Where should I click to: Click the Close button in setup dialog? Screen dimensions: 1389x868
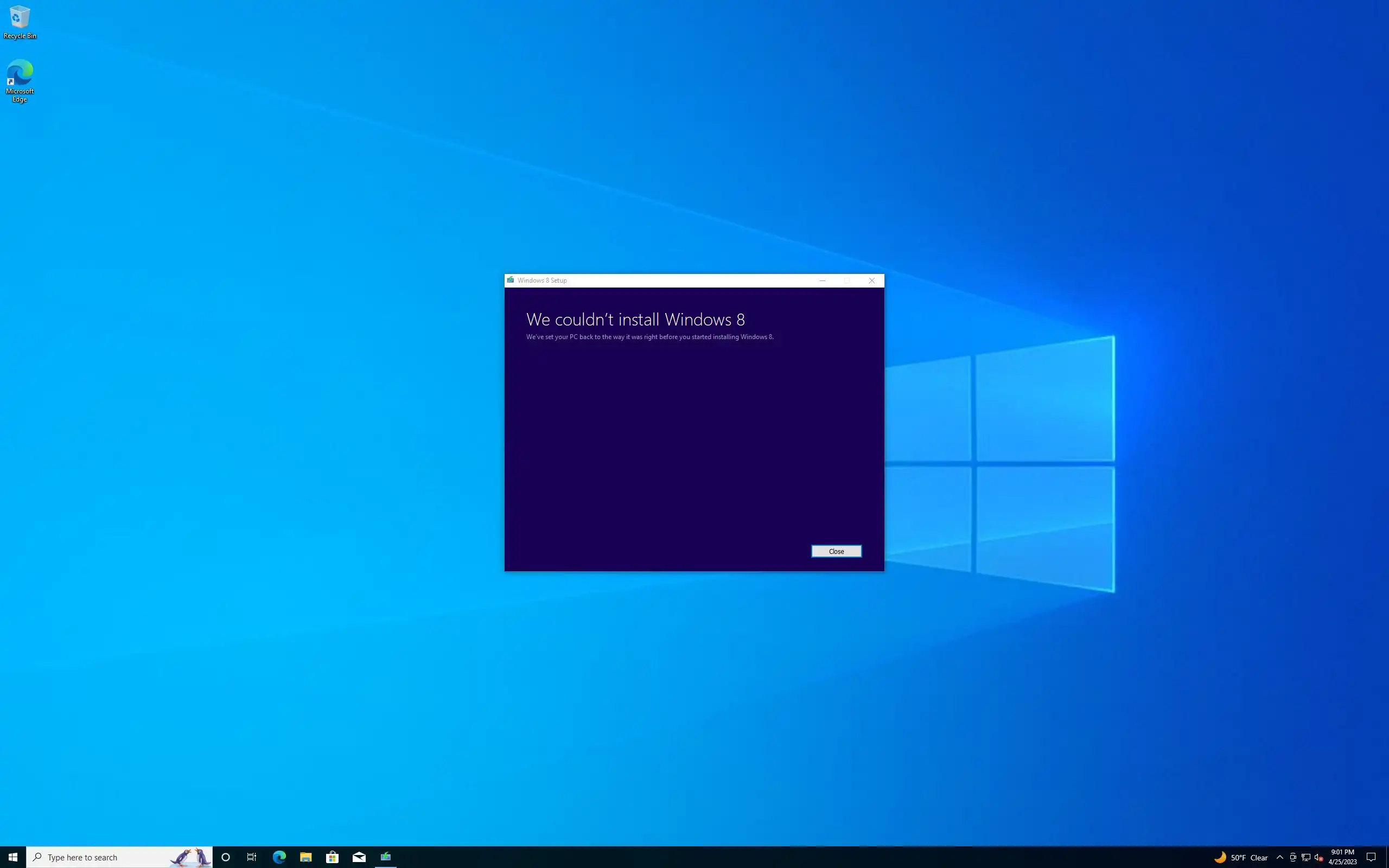coord(836,551)
